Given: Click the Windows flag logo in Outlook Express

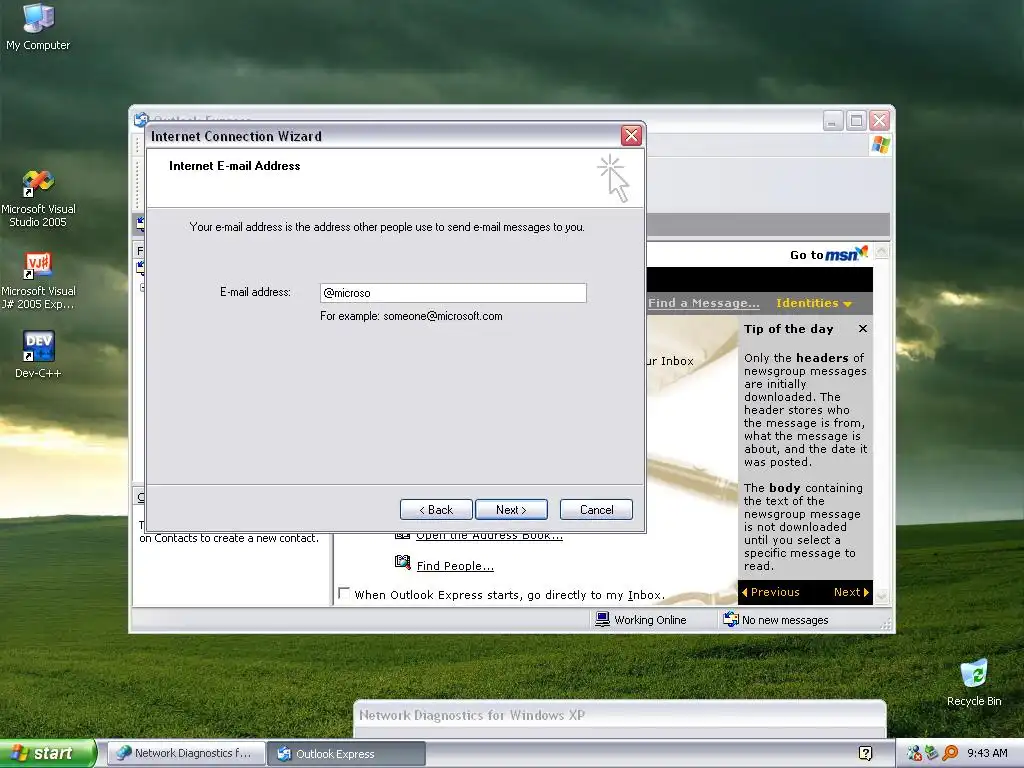Looking at the screenshot, I should point(880,144).
